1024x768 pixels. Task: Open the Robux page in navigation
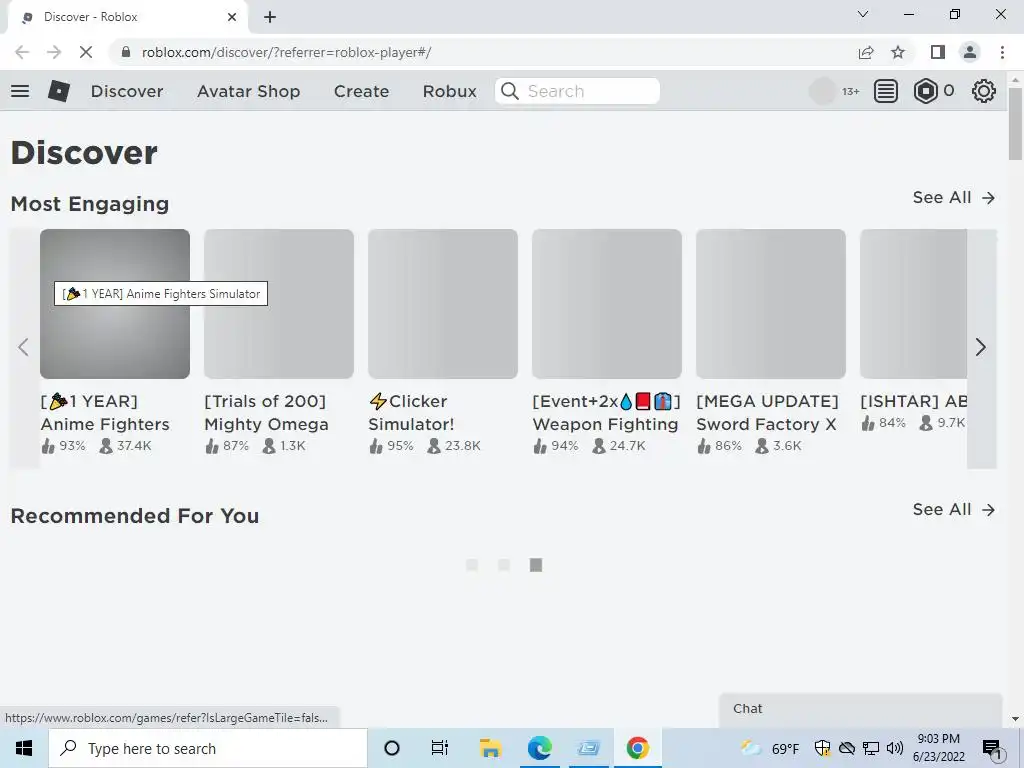click(x=449, y=91)
